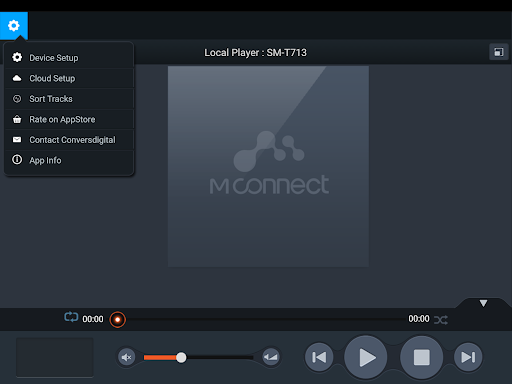Click the elapsed time 00:00 beside repeat
512x384 pixels.
pyautogui.click(x=93, y=319)
